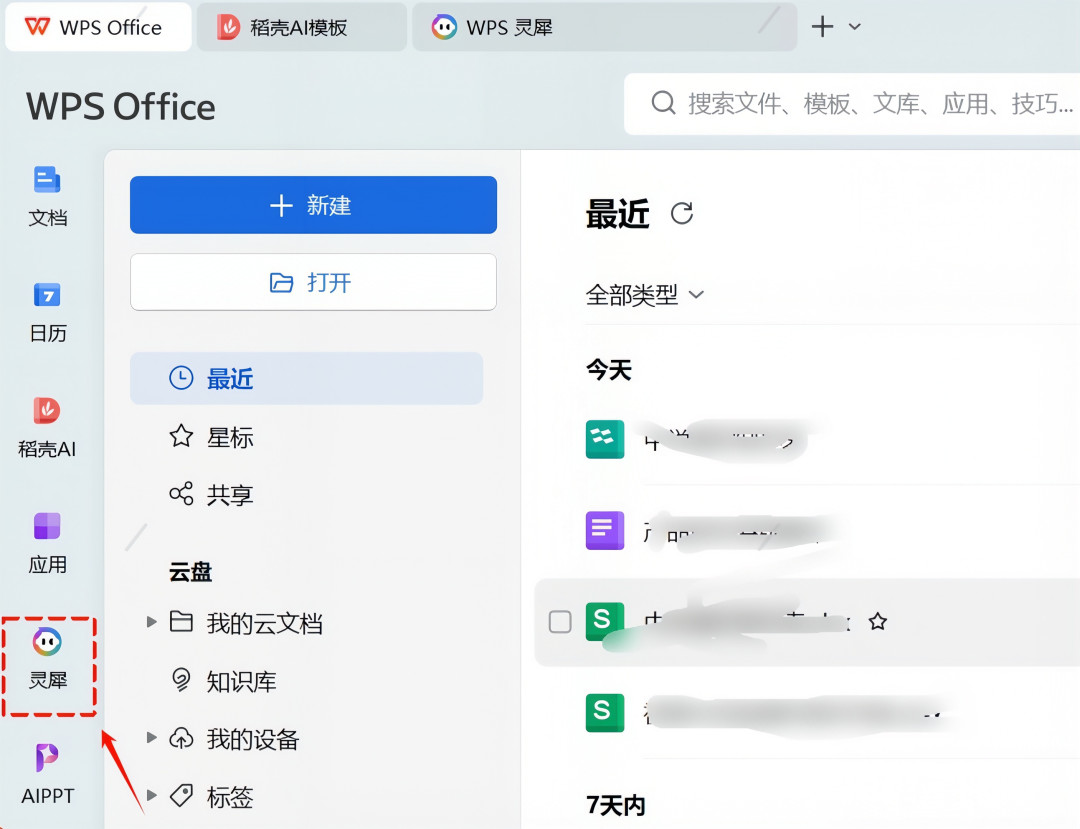Switch to the WPS Office tab
The width and height of the screenshot is (1080, 829).
[98, 28]
